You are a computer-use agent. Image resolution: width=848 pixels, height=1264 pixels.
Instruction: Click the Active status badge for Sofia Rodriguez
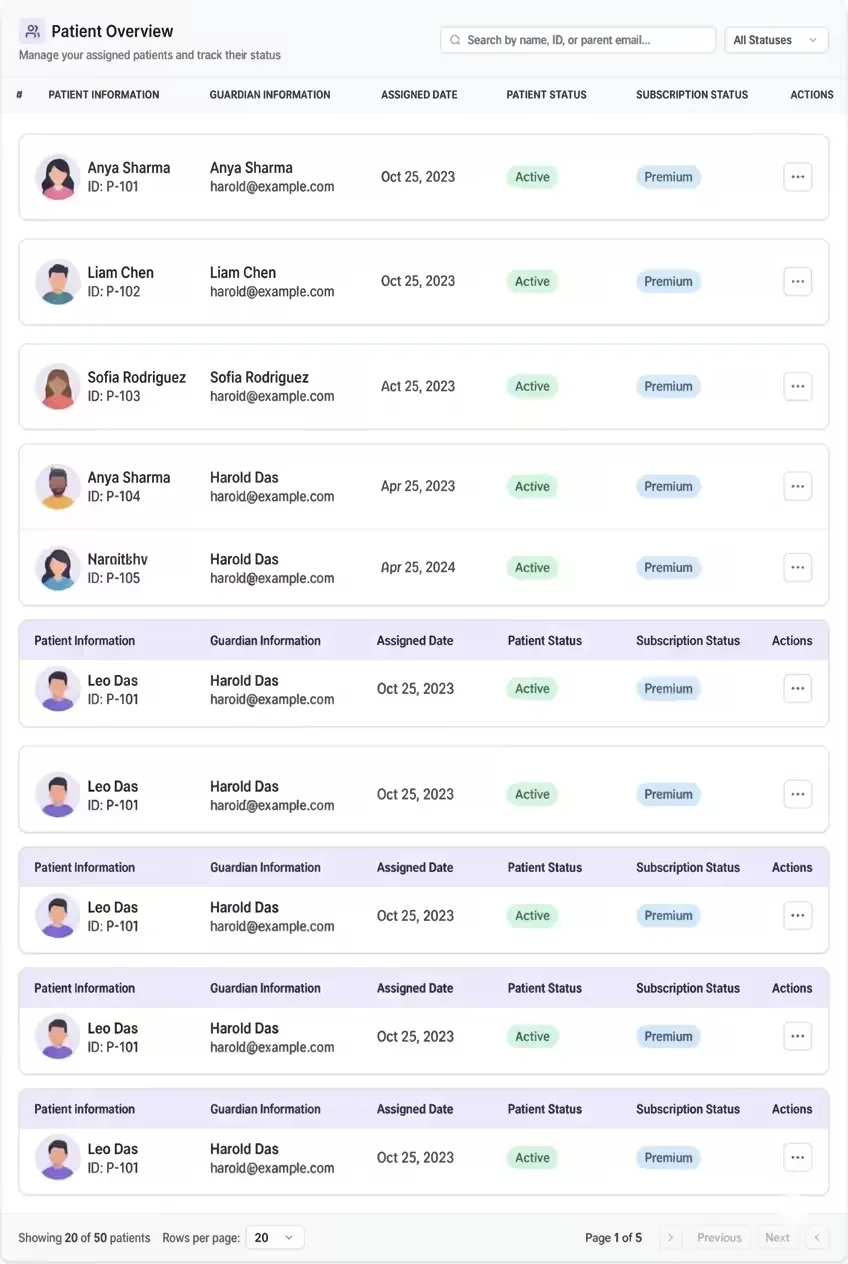[532, 386]
